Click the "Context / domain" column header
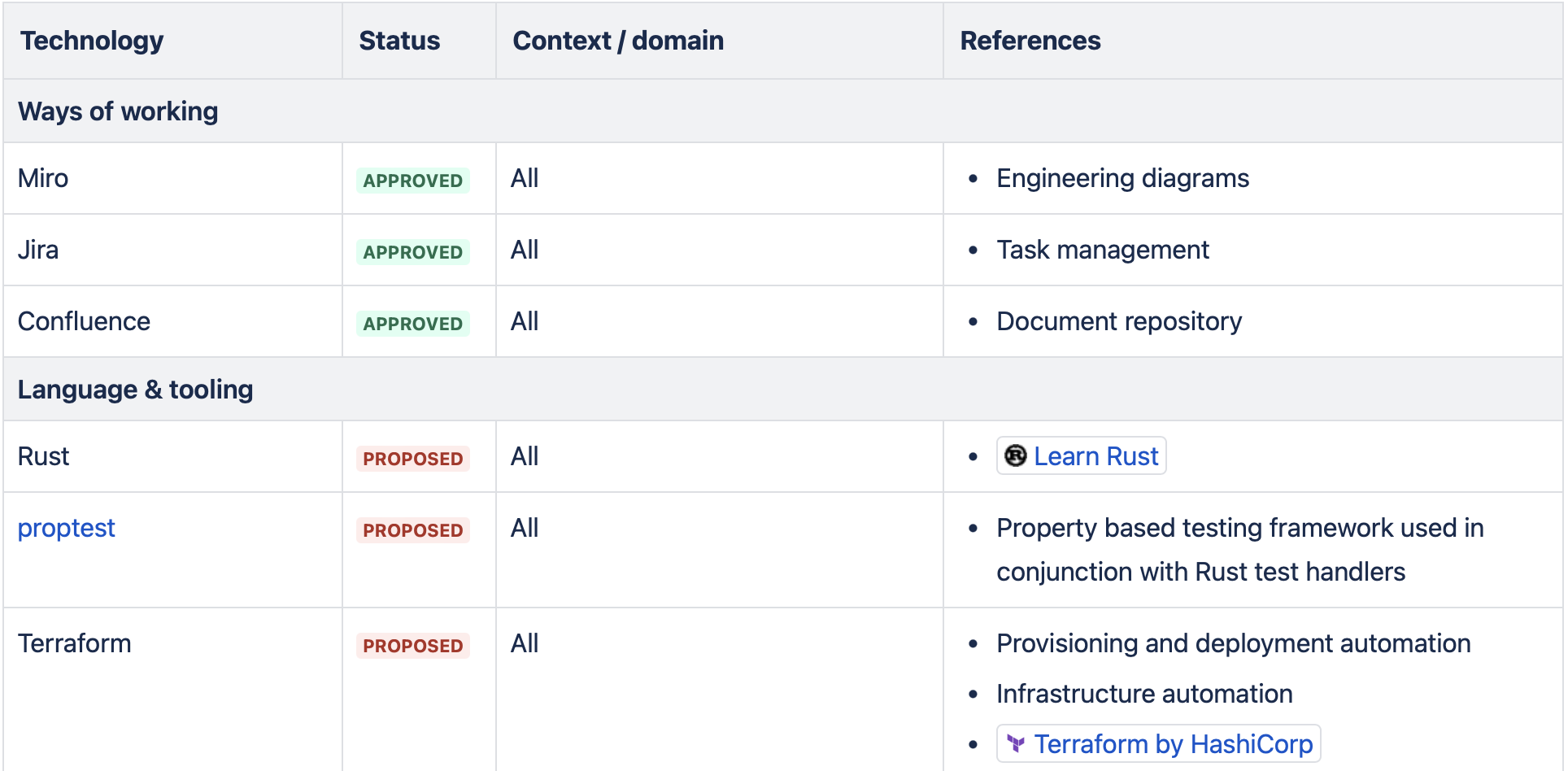The height and width of the screenshot is (771, 1568). (x=618, y=40)
